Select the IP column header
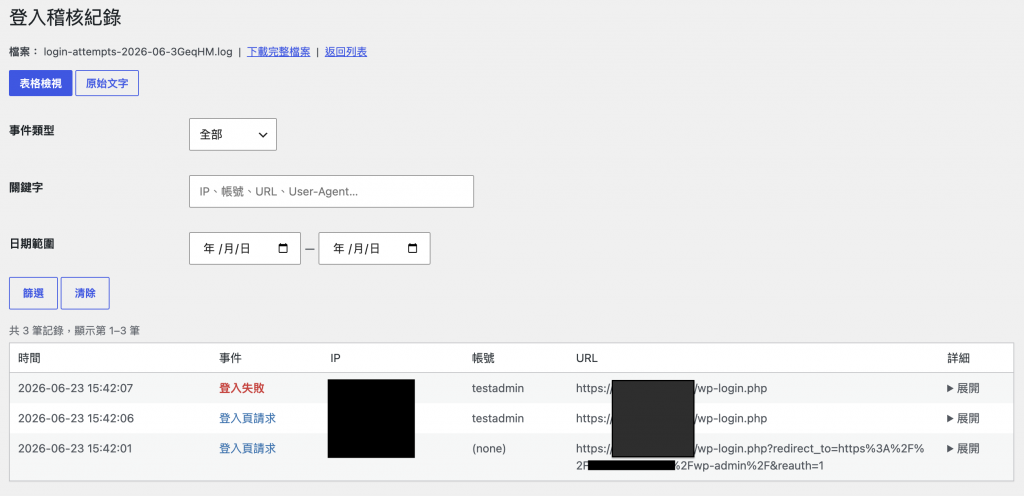This screenshot has width=1024, height=496. point(336,358)
